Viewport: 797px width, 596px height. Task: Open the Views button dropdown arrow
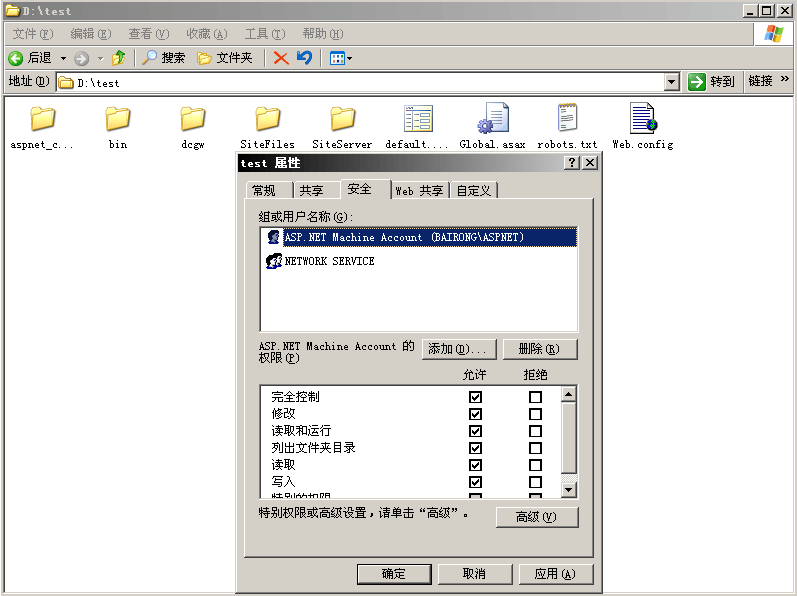point(349,58)
